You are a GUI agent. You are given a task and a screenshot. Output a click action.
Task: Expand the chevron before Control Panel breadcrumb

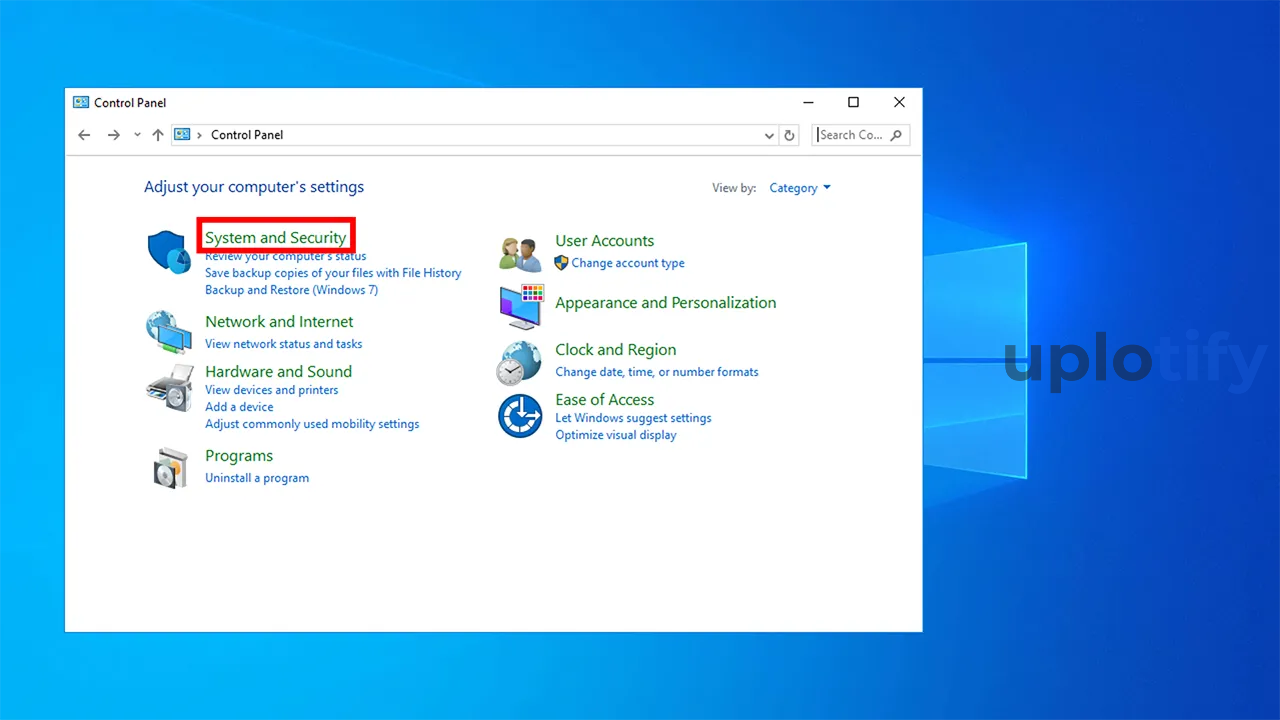[200, 135]
